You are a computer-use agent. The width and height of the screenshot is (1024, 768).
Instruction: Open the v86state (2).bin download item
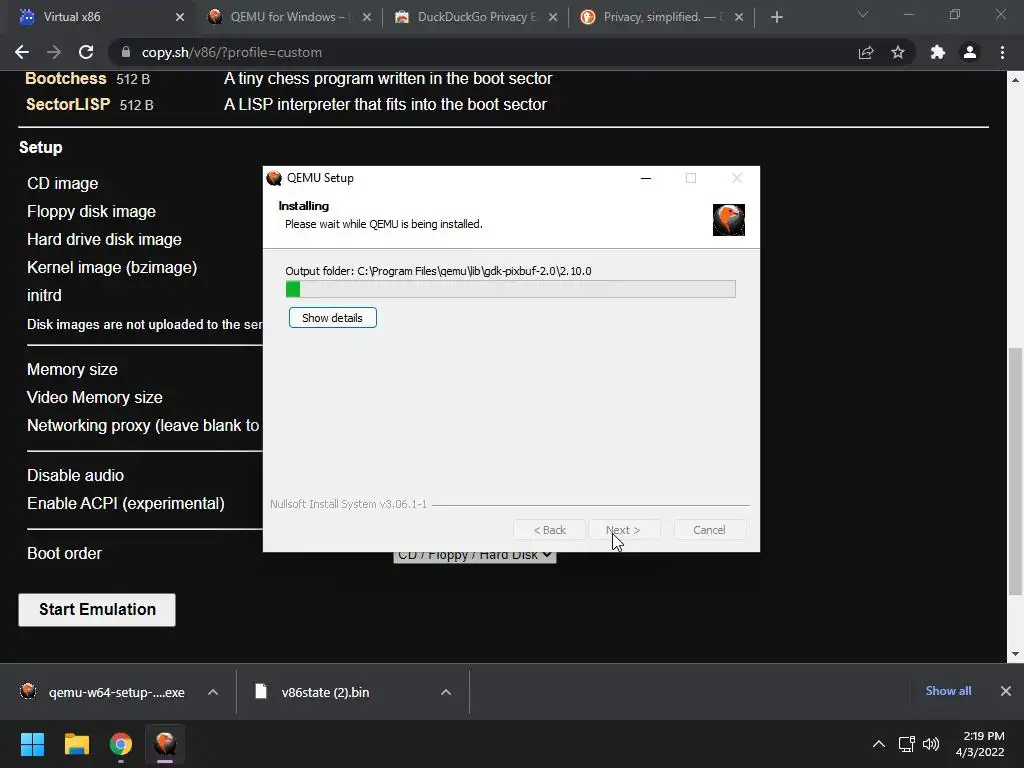tap(313, 692)
